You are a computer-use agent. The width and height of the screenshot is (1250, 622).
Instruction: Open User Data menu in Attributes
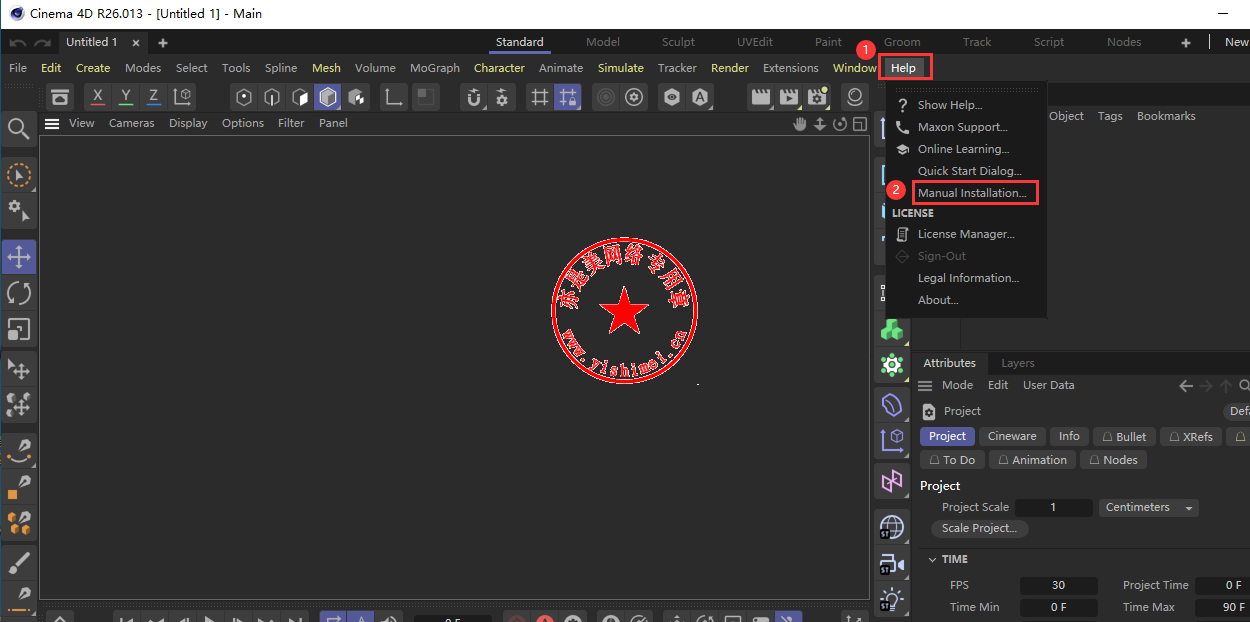1048,385
